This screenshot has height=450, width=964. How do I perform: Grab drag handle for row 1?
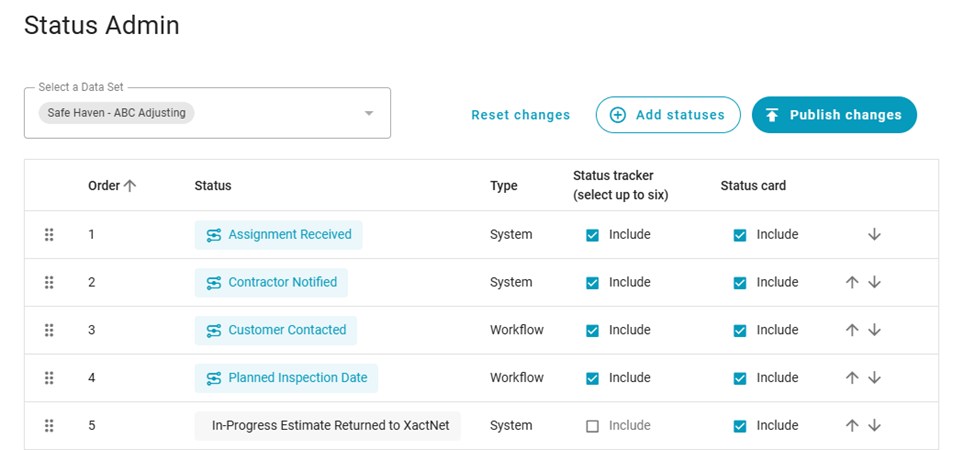[x=49, y=235]
